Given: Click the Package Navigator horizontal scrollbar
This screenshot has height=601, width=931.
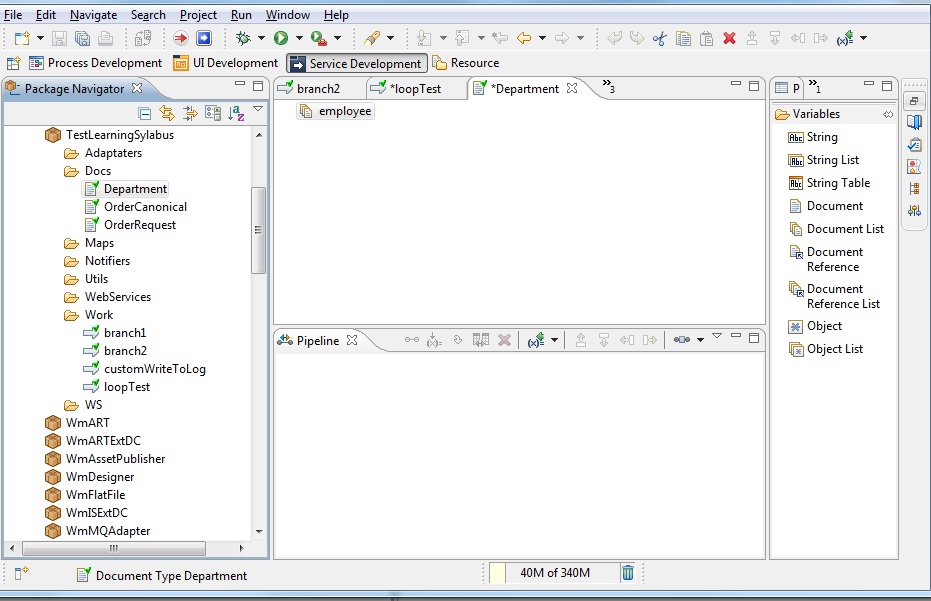Looking at the screenshot, I should pos(114,548).
